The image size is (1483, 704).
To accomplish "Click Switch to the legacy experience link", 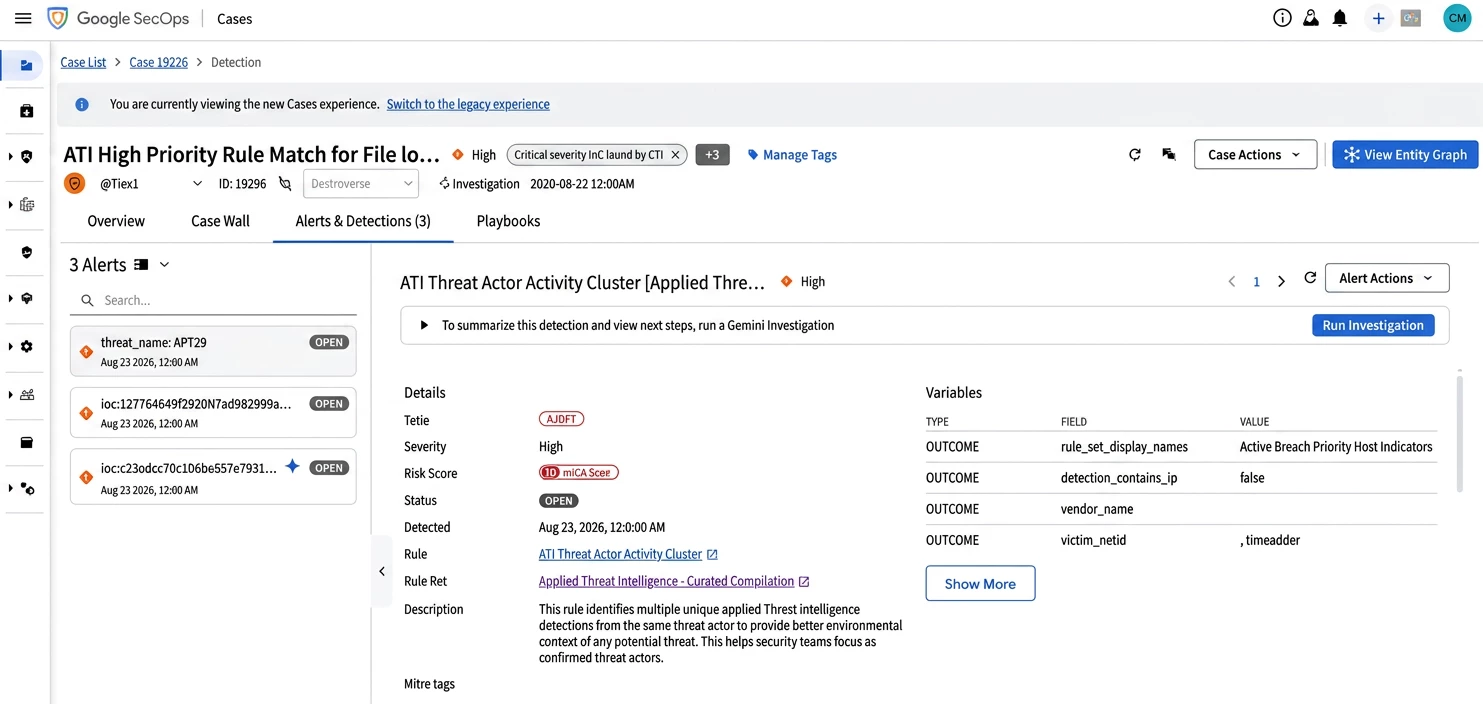I will [468, 104].
